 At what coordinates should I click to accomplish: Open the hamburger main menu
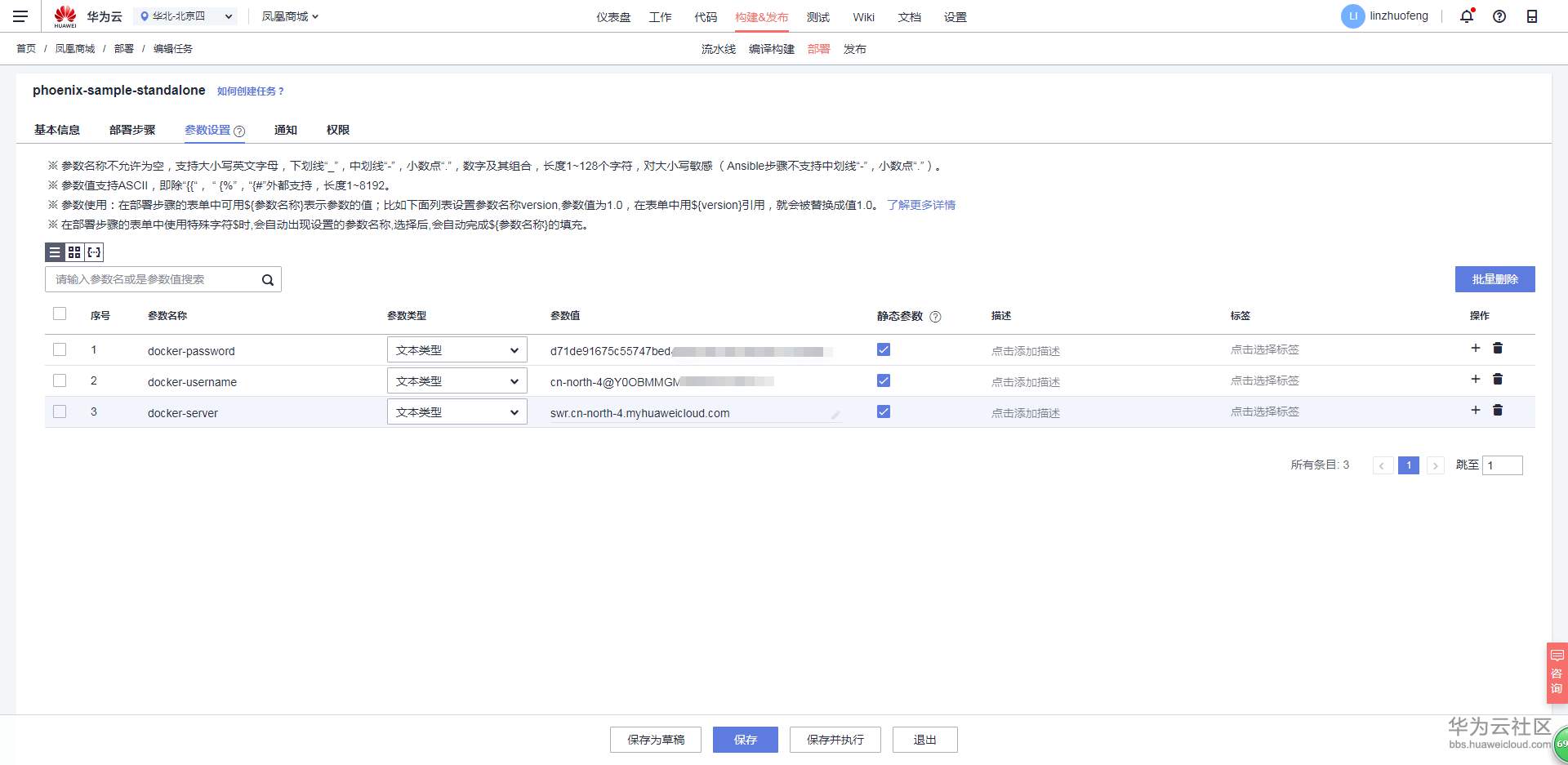point(20,16)
